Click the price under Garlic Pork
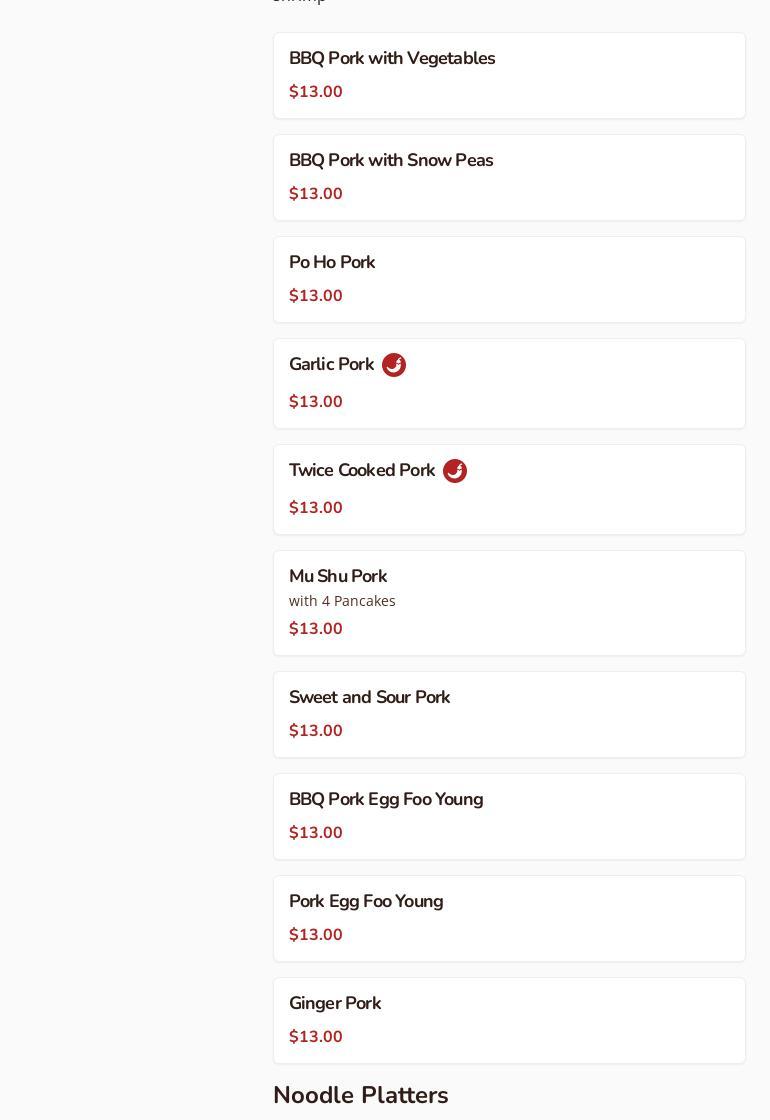Viewport: 770px width, 1120px height. point(316,402)
